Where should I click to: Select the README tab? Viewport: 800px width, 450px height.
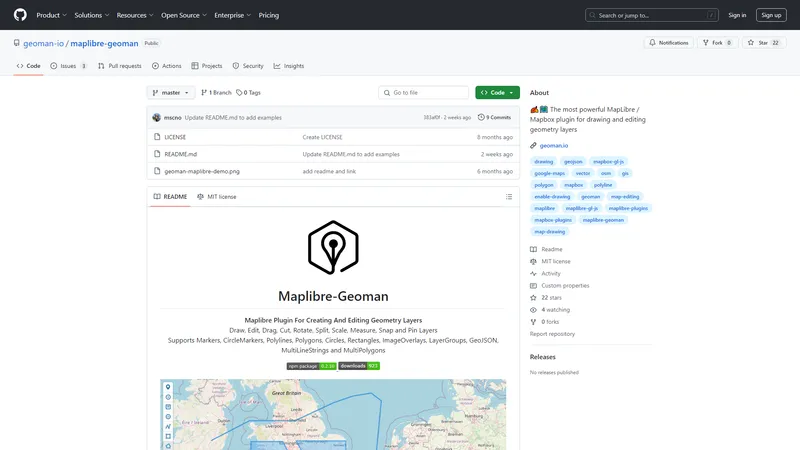170,197
